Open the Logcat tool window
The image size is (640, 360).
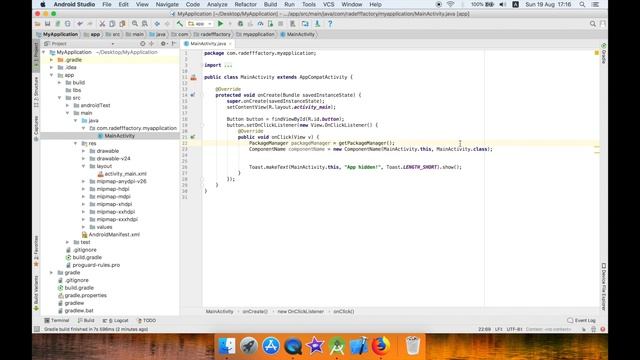click(116, 320)
